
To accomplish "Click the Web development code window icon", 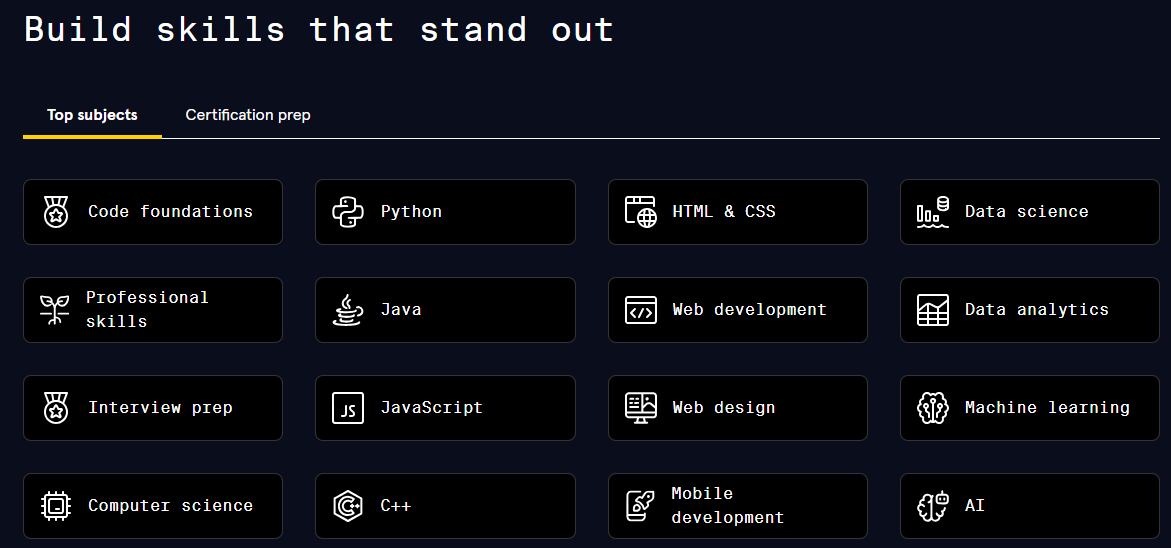I will [x=641, y=310].
